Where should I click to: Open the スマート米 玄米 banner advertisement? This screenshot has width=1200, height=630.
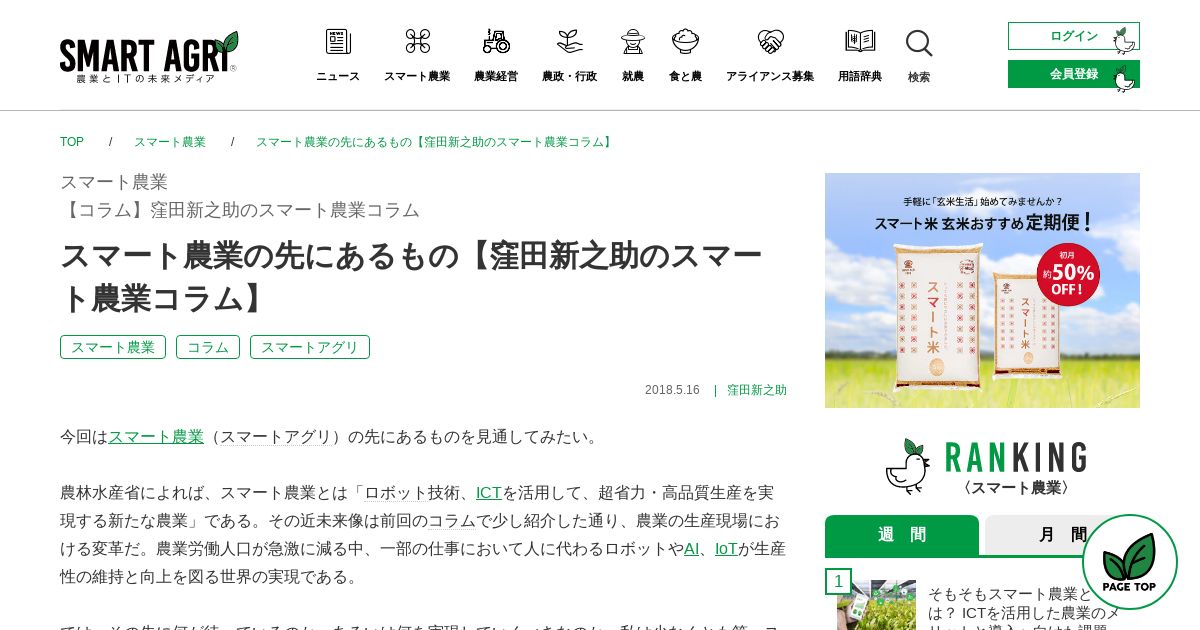[x=982, y=290]
